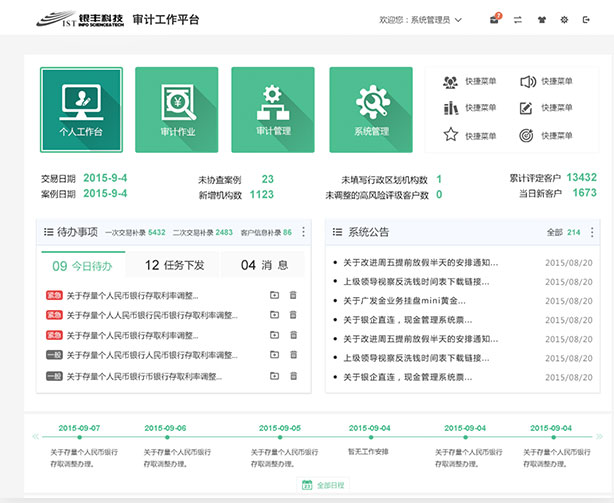Screen dimensions: 614x503
Task: Open the 系统公告 panel more-options menu
Action: point(592,232)
